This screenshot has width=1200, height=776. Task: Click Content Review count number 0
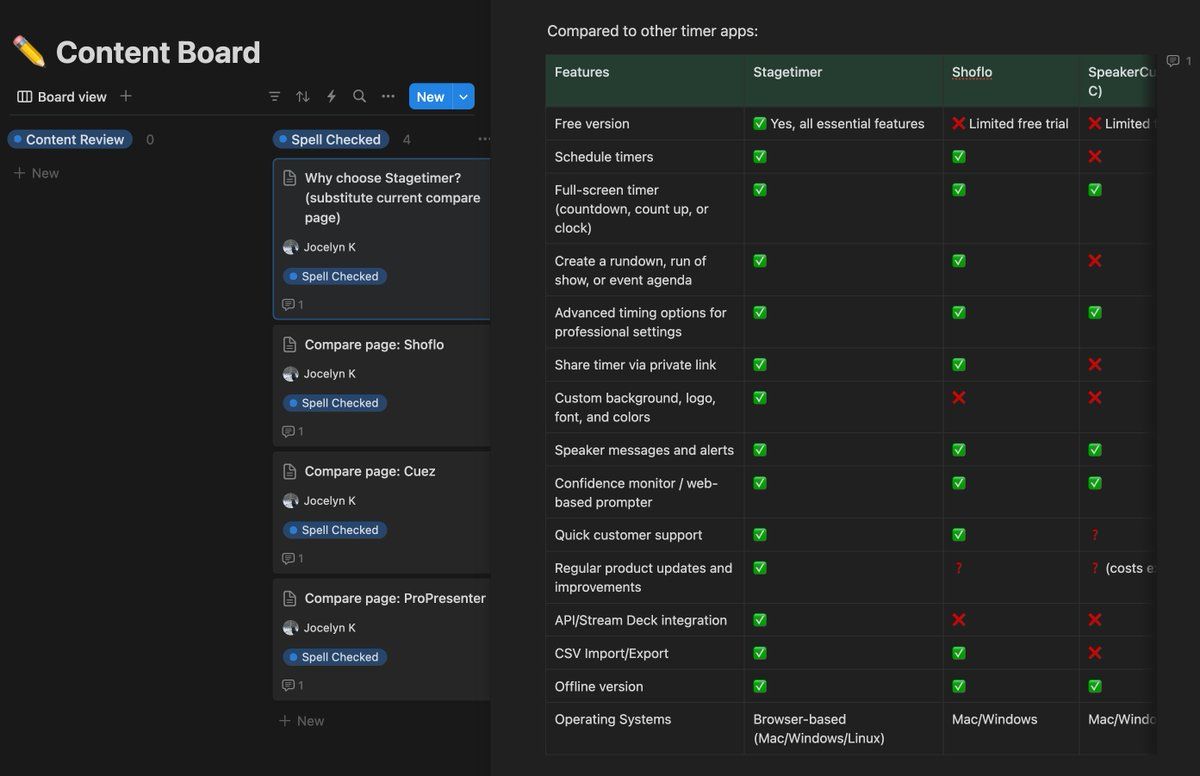tap(150, 140)
